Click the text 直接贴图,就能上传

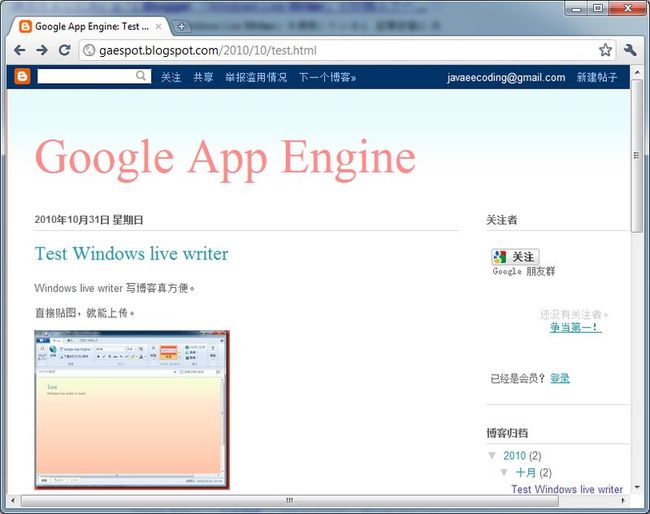[85, 313]
